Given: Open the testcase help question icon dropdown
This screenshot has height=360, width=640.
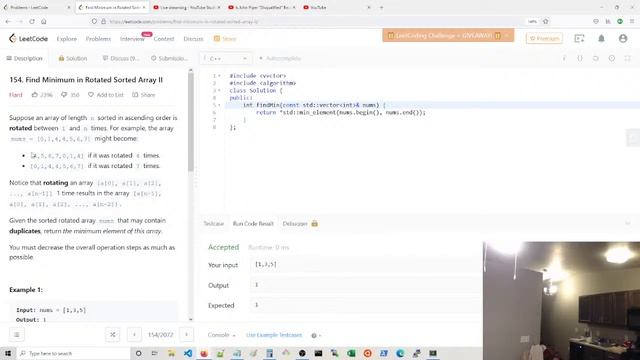Looking at the screenshot, I should (x=316, y=336).
